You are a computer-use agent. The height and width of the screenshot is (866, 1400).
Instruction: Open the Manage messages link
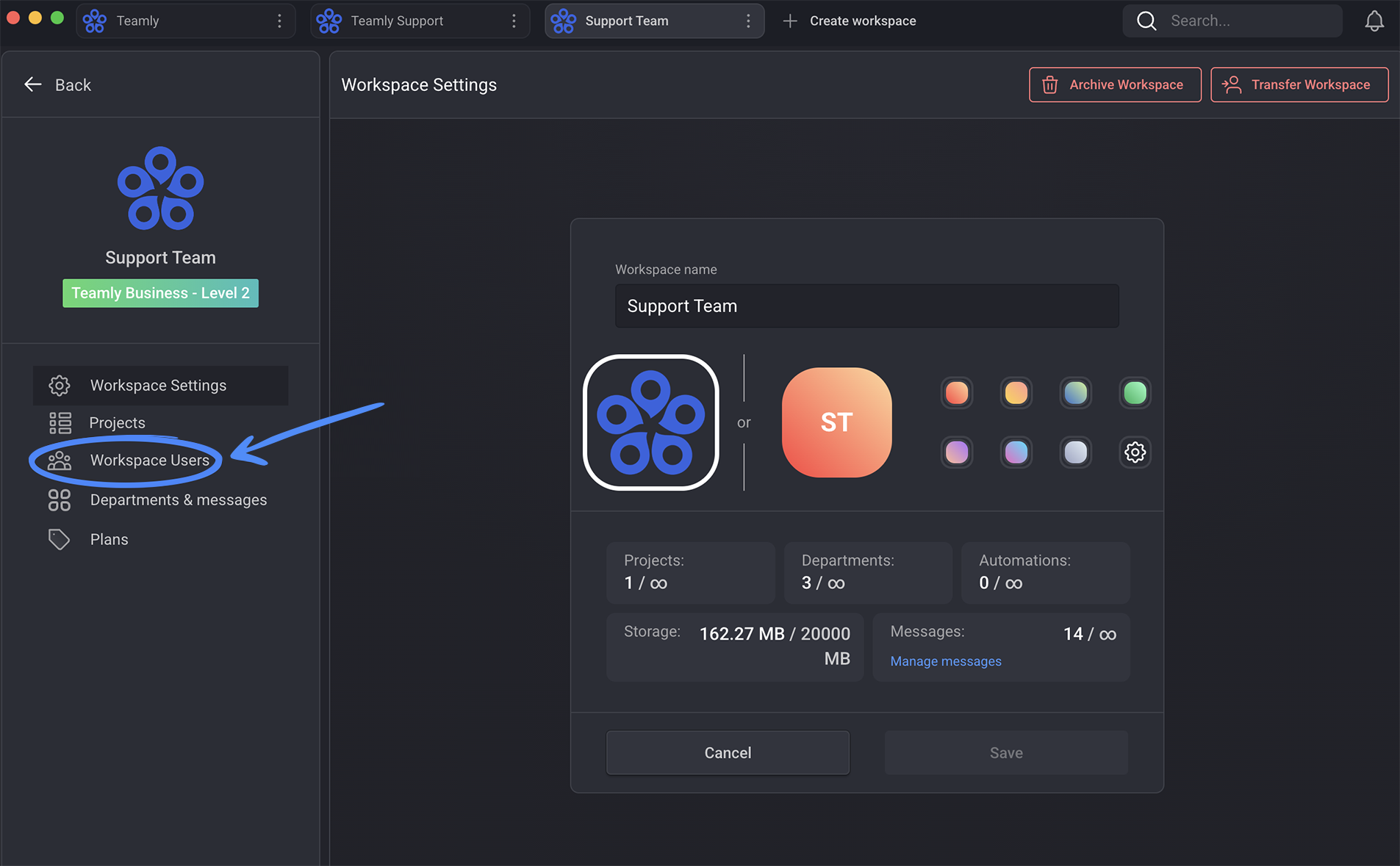click(946, 661)
